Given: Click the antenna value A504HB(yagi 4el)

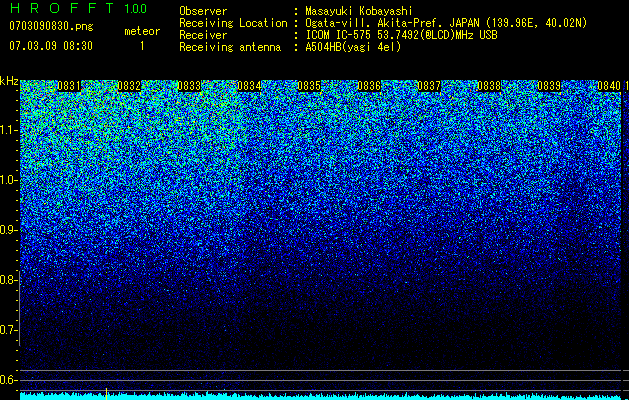Looking at the screenshot, I should pyautogui.click(x=353, y=47).
